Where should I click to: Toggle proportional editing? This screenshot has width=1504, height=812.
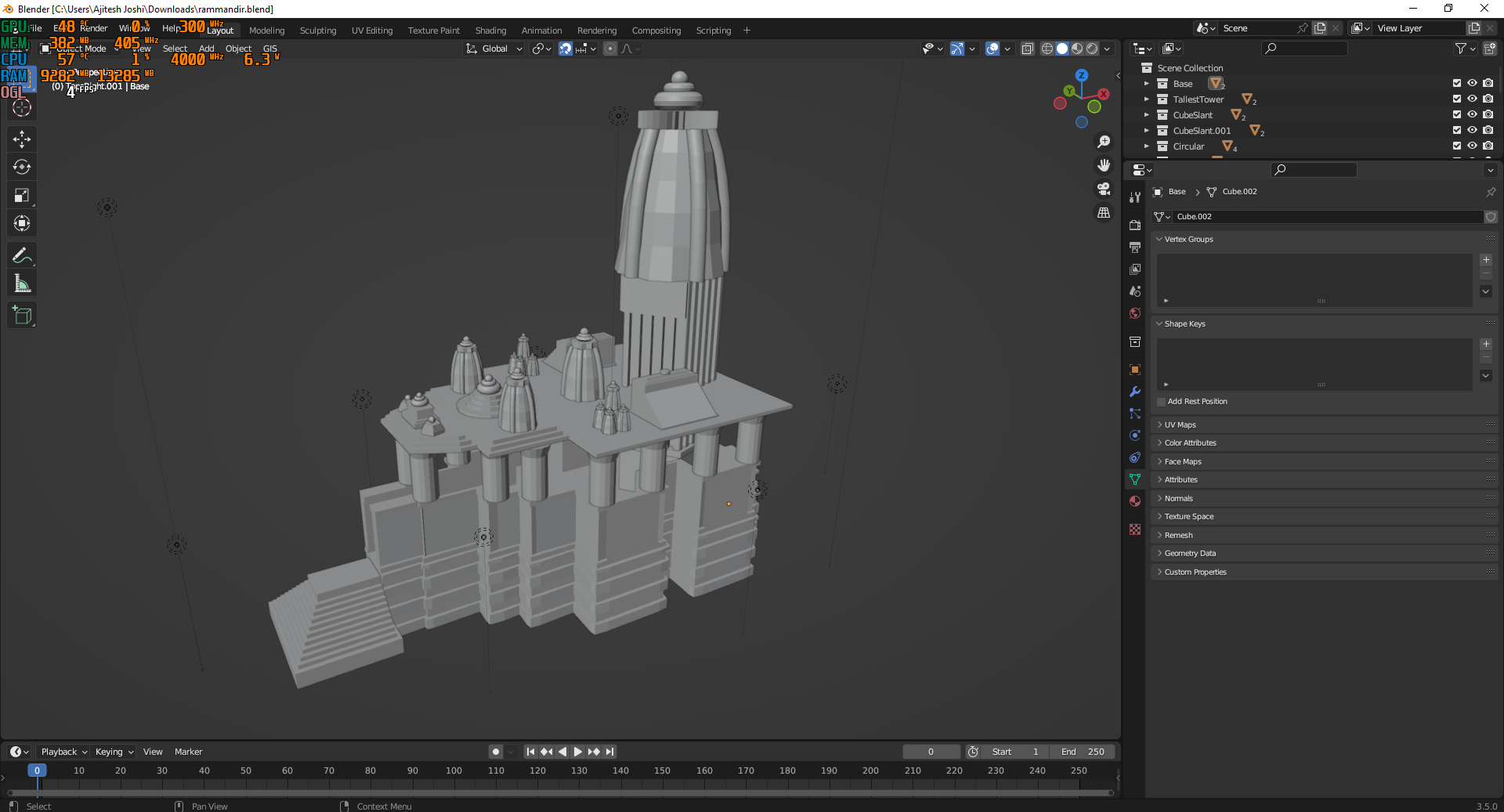(610, 49)
